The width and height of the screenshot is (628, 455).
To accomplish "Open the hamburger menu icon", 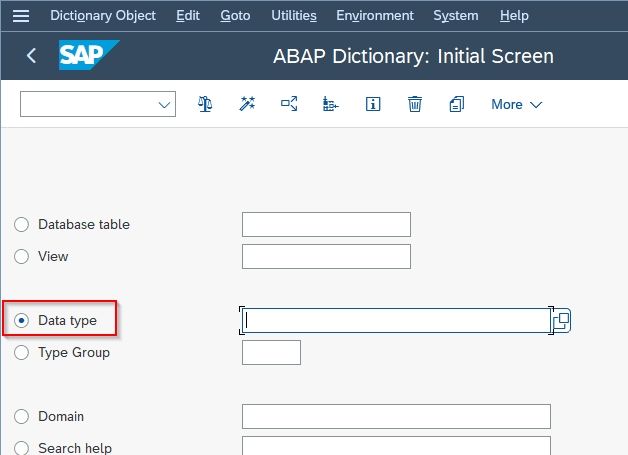I will pyautogui.click(x=21, y=16).
